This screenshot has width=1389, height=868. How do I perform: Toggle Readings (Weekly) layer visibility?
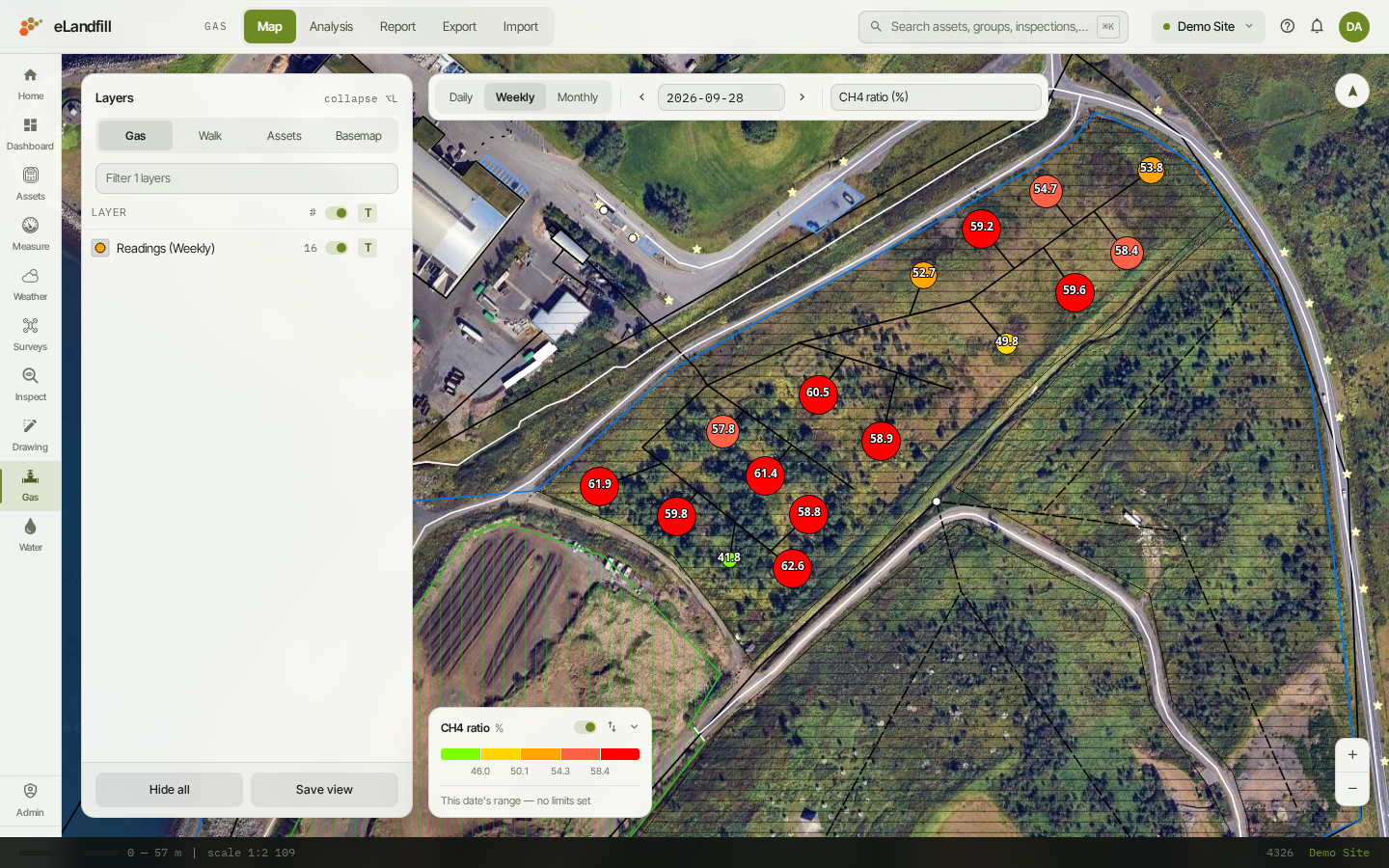point(337,248)
